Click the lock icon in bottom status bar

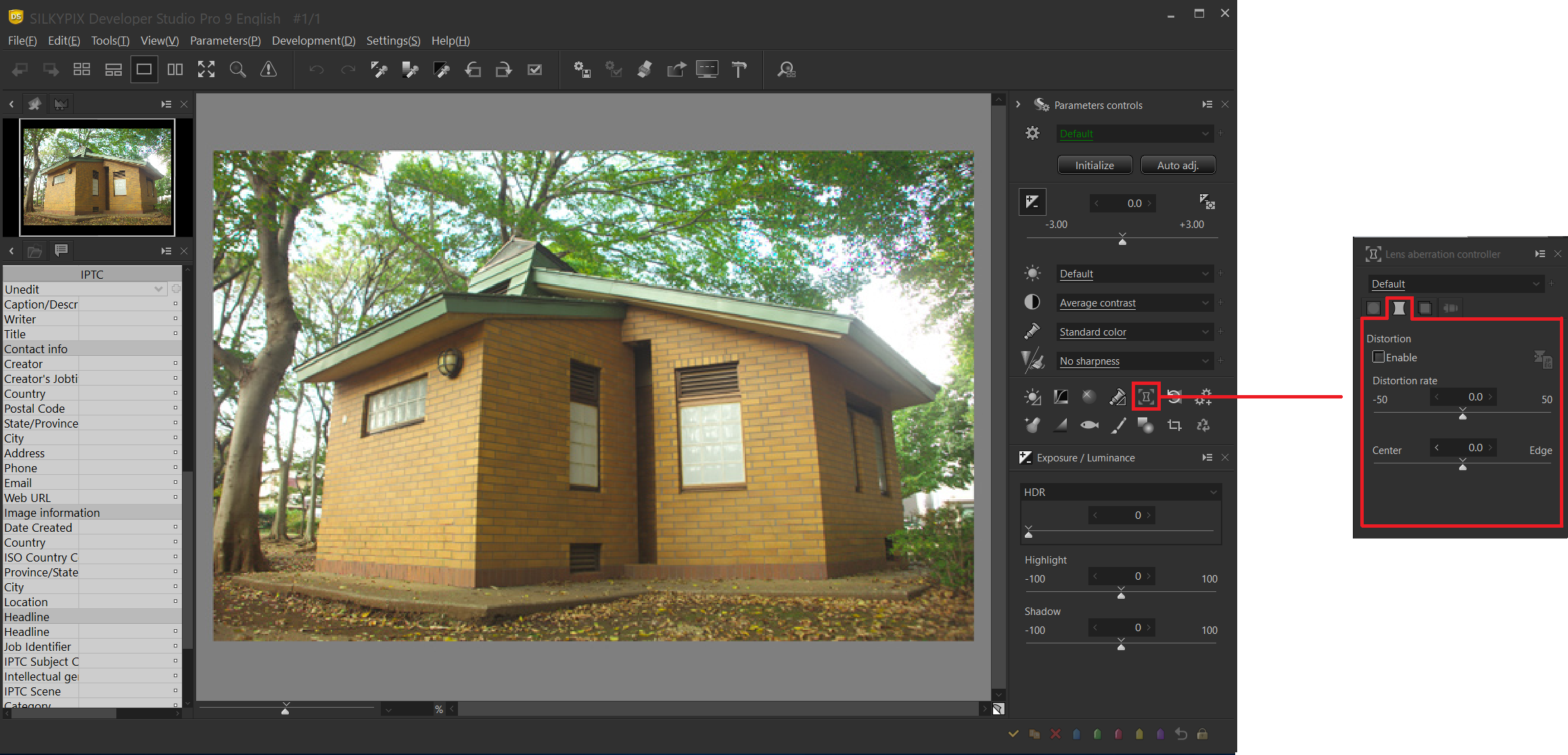(x=1202, y=734)
